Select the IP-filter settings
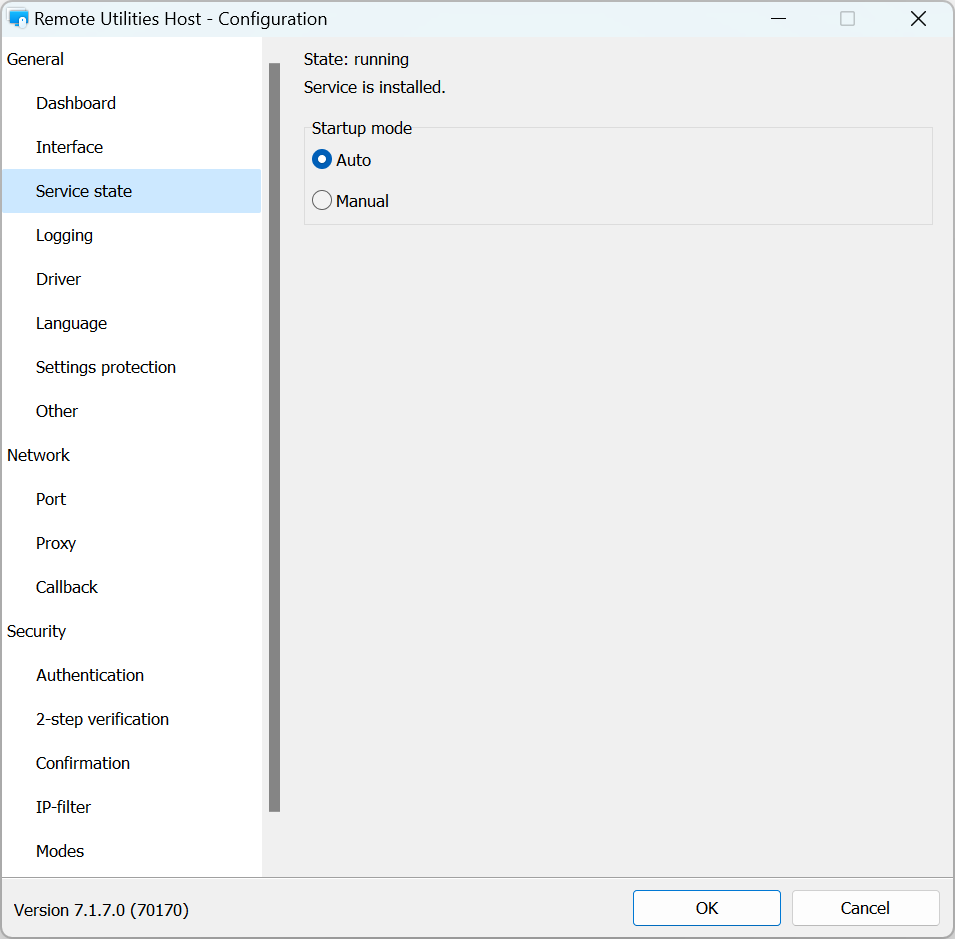This screenshot has height=939, width=955. pyautogui.click(x=63, y=807)
